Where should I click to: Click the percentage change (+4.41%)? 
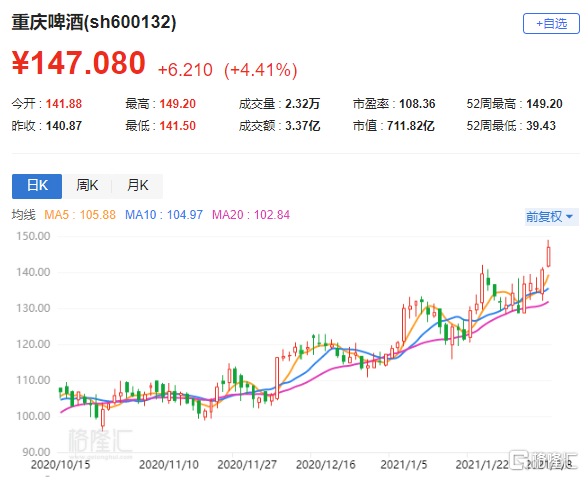tap(261, 70)
